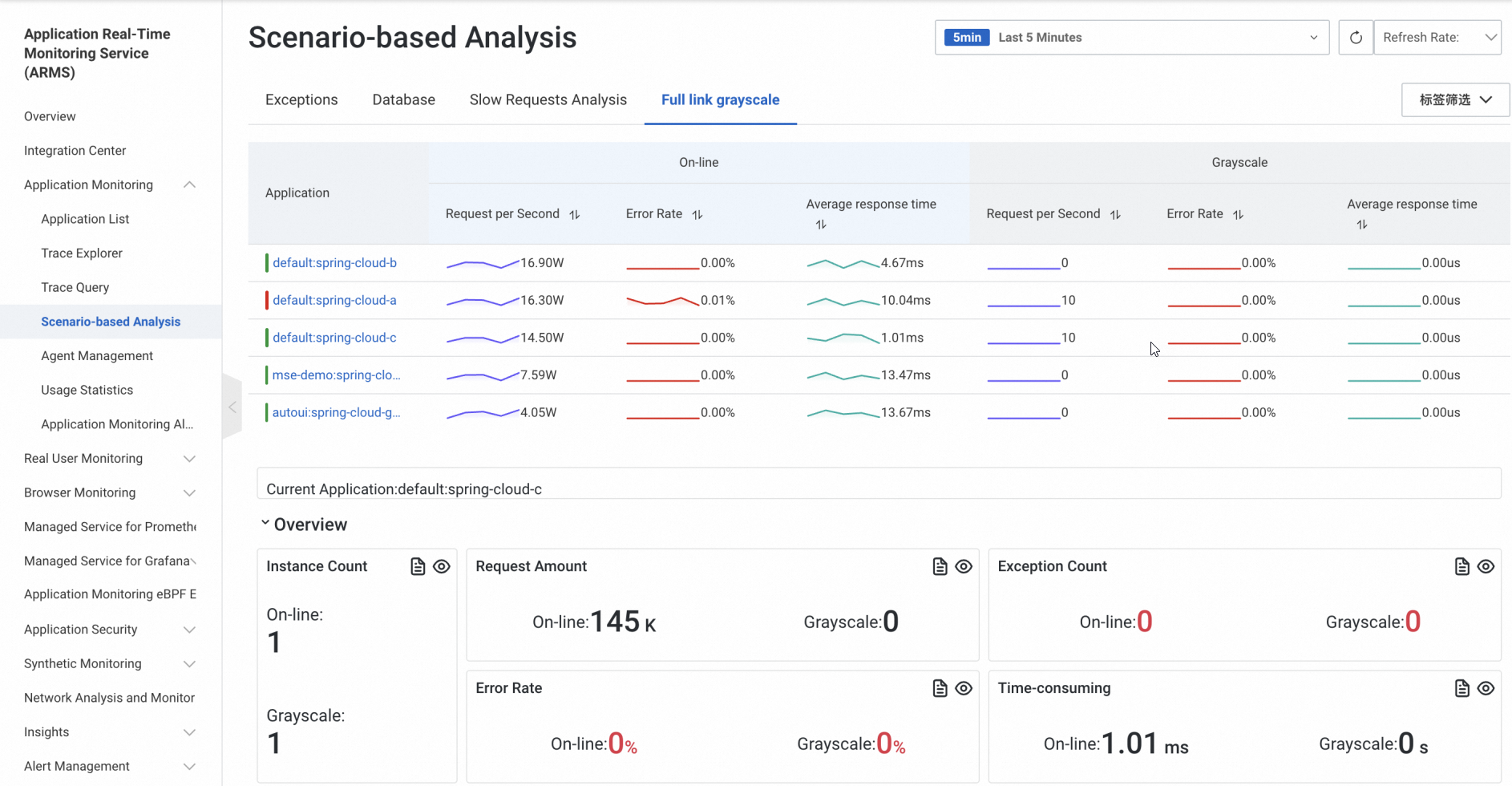Image resolution: width=1512 pixels, height=786 pixels.
Task: Sort by On-line Request per Second
Action: coord(575,214)
